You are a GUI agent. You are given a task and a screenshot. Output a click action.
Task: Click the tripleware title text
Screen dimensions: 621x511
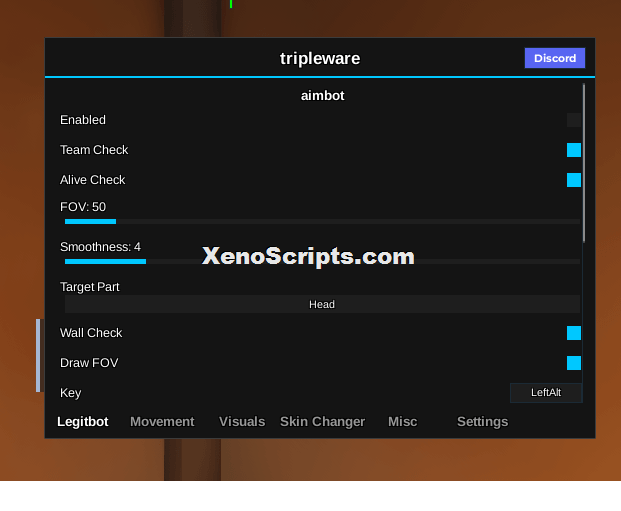click(320, 58)
